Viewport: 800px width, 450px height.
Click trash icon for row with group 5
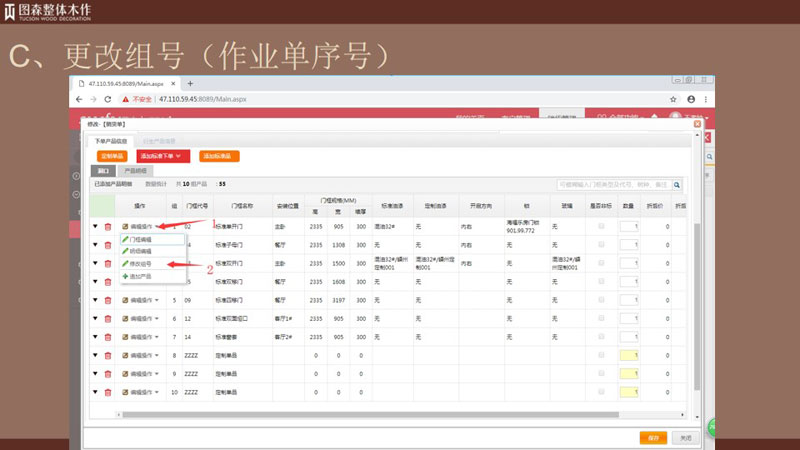(x=108, y=300)
